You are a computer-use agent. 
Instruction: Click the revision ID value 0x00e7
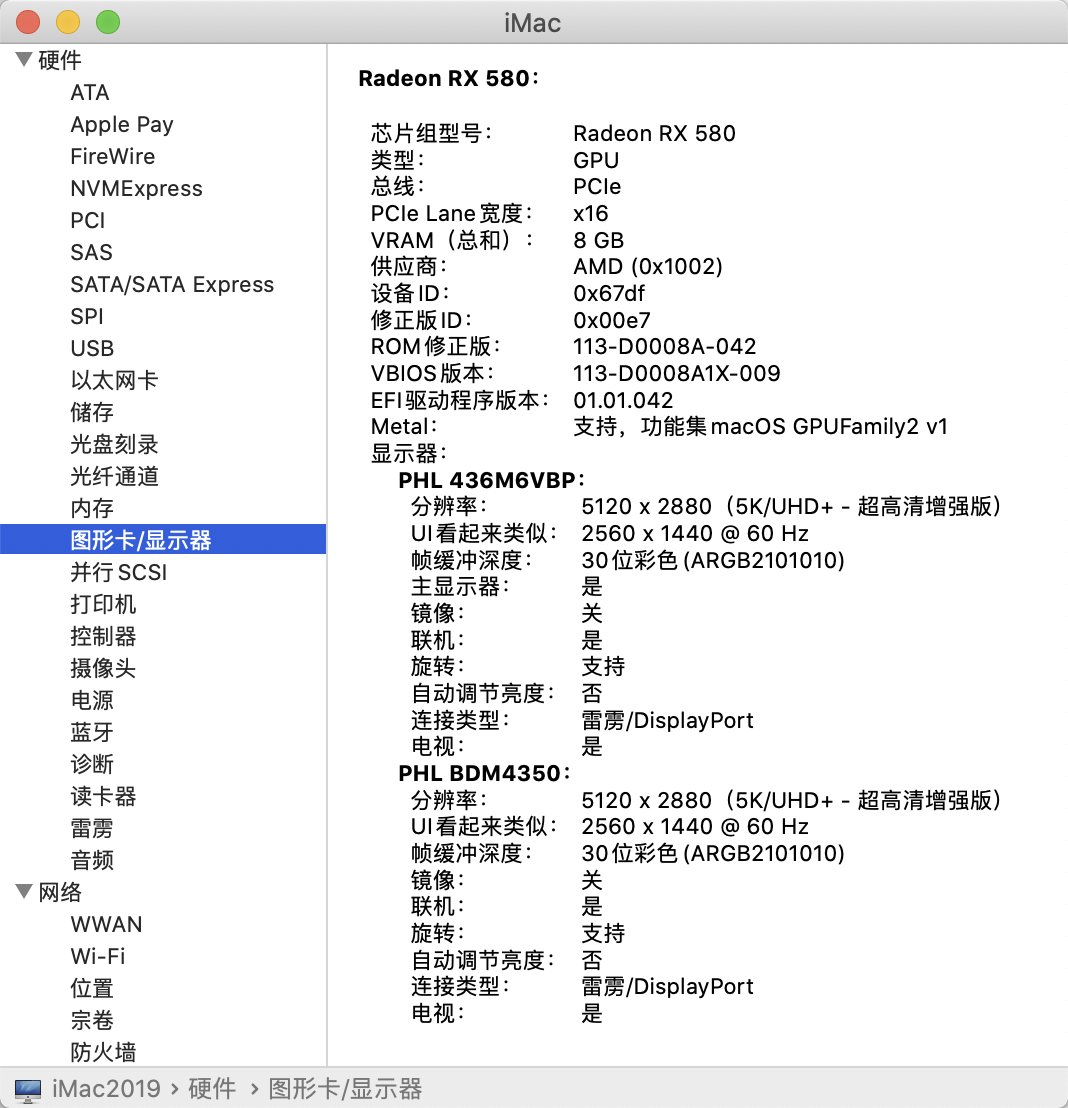tap(612, 320)
